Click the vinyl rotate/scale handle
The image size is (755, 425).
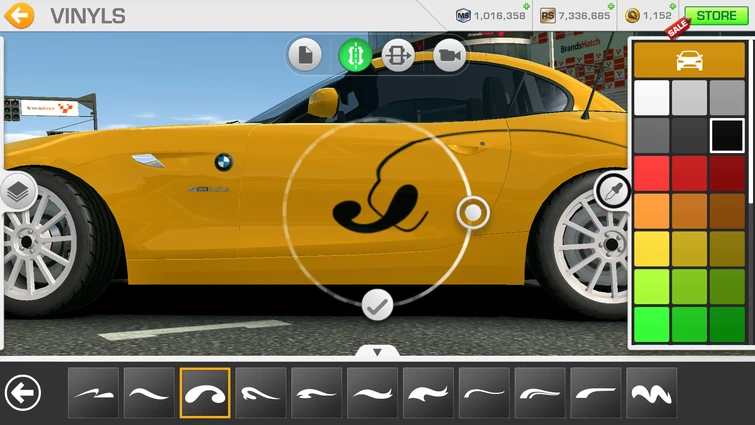coord(472,212)
